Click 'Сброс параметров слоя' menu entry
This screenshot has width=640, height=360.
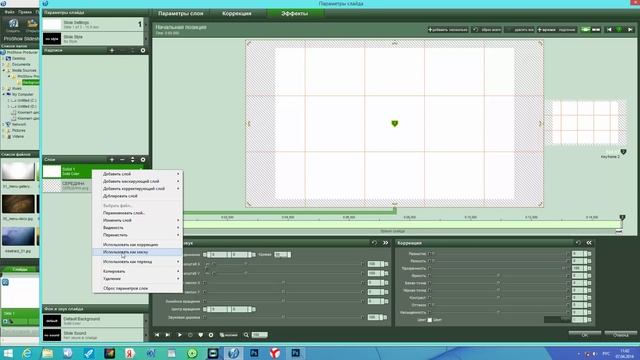pos(137,289)
